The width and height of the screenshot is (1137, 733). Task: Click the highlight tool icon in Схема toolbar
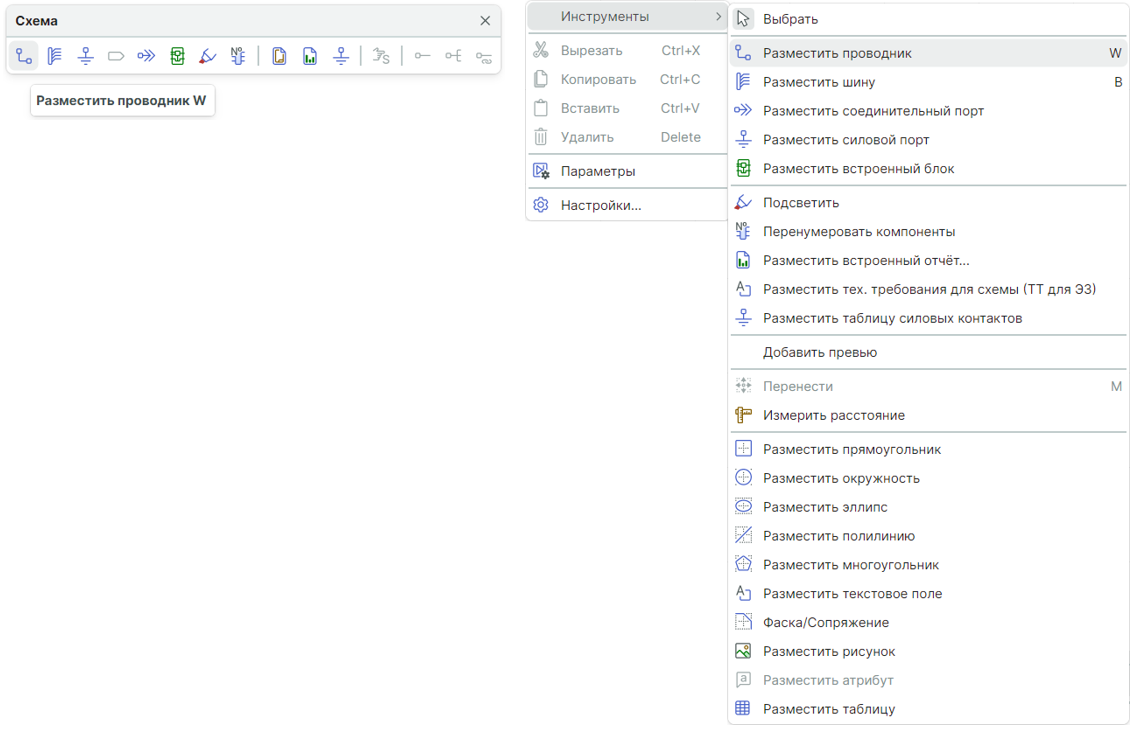(207, 56)
